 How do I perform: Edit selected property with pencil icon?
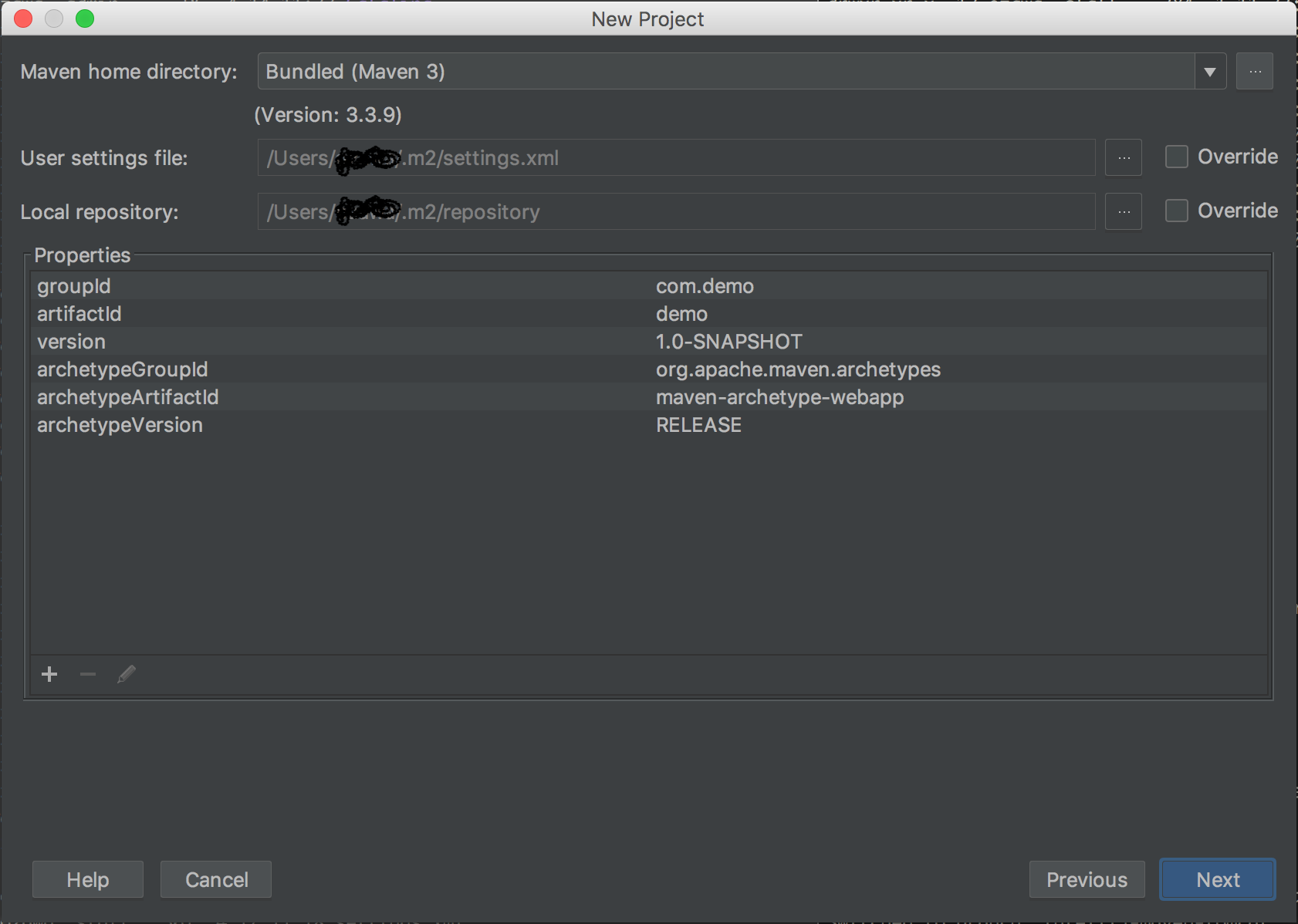point(127,674)
